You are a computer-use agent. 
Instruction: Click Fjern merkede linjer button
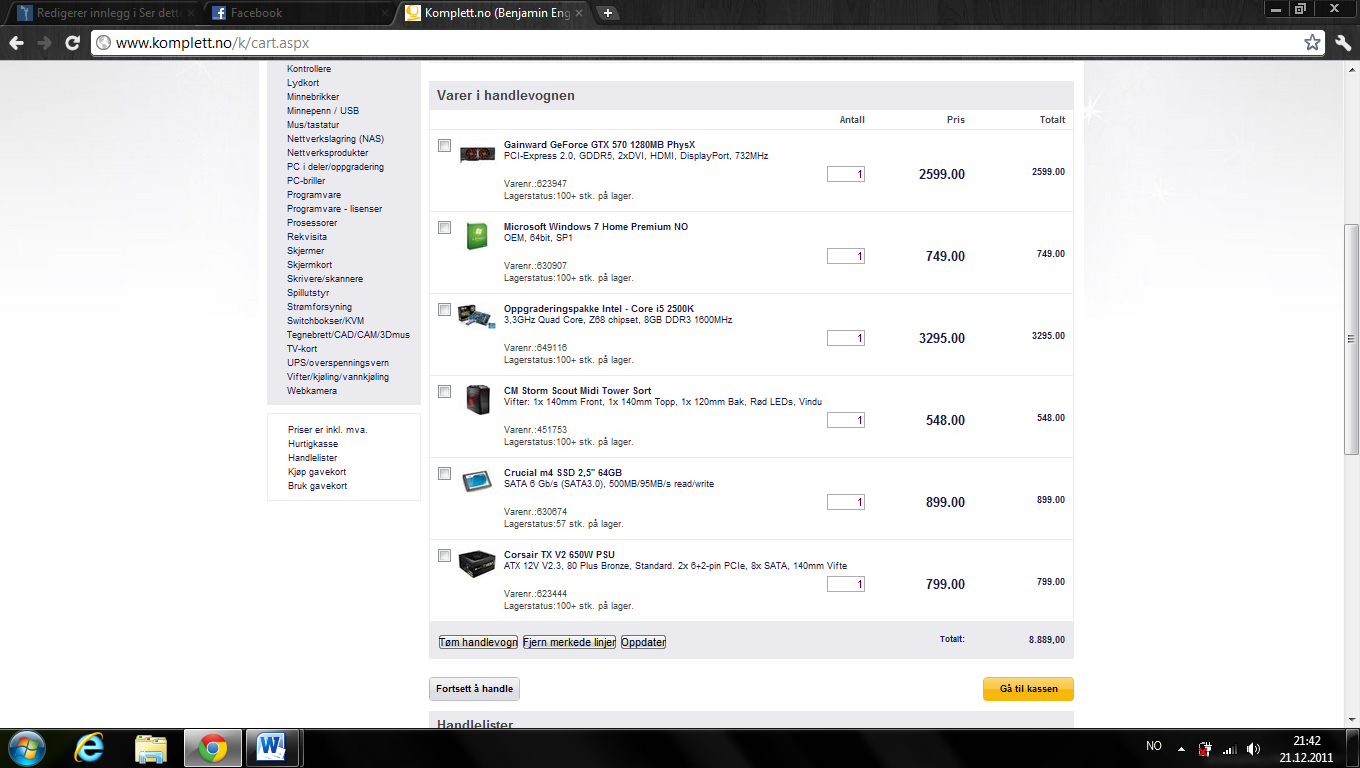point(569,642)
